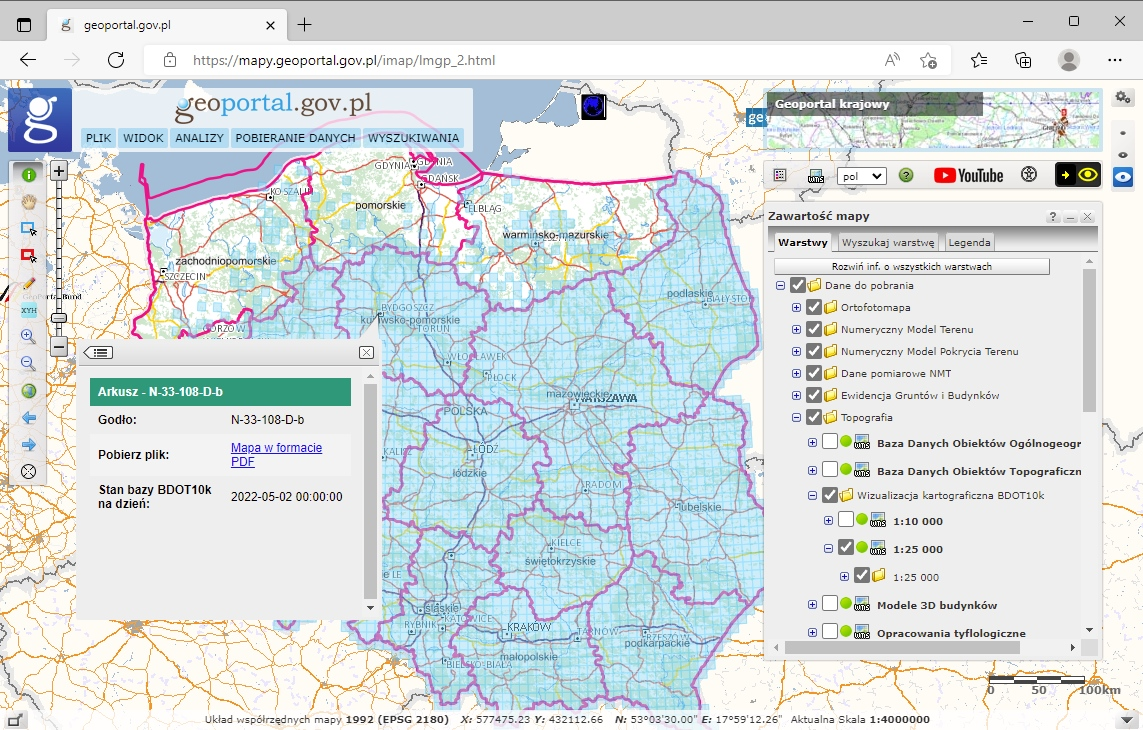Uncheck the Ortofotomapa layer
Viewport: 1143px width, 730px height.
click(x=814, y=307)
